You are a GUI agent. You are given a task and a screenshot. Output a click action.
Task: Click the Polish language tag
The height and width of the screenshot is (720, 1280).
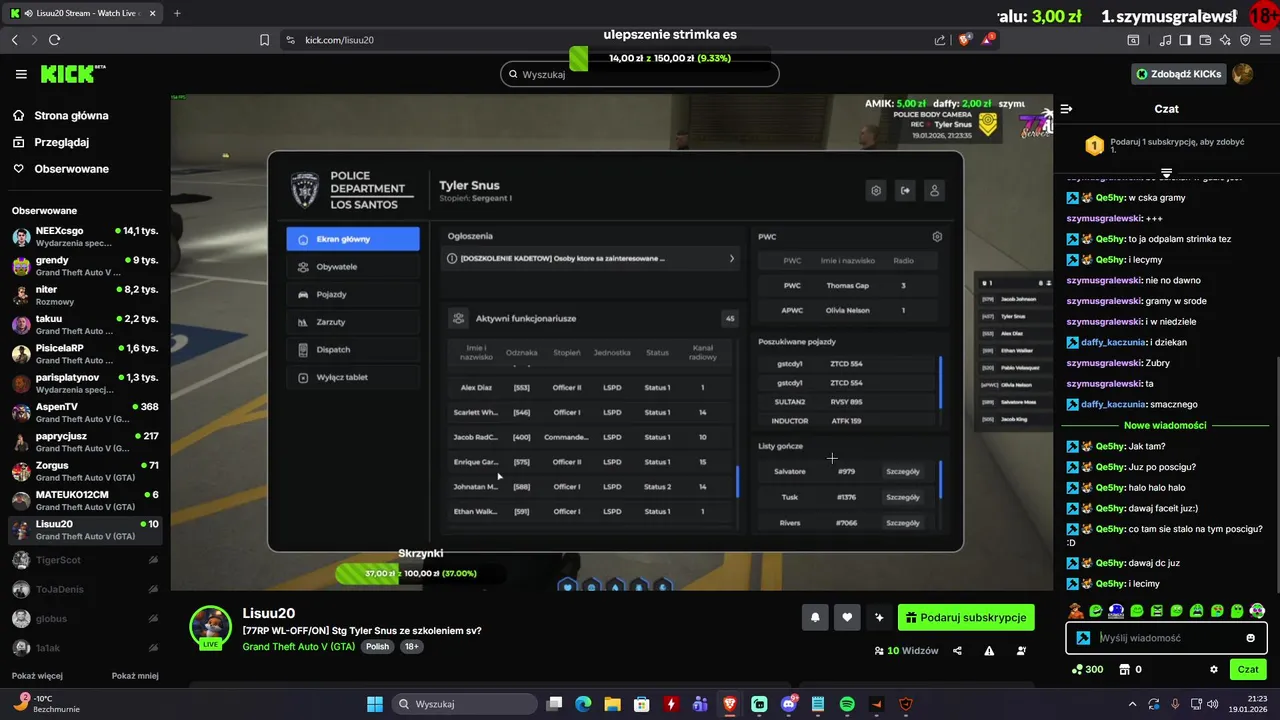click(x=377, y=647)
